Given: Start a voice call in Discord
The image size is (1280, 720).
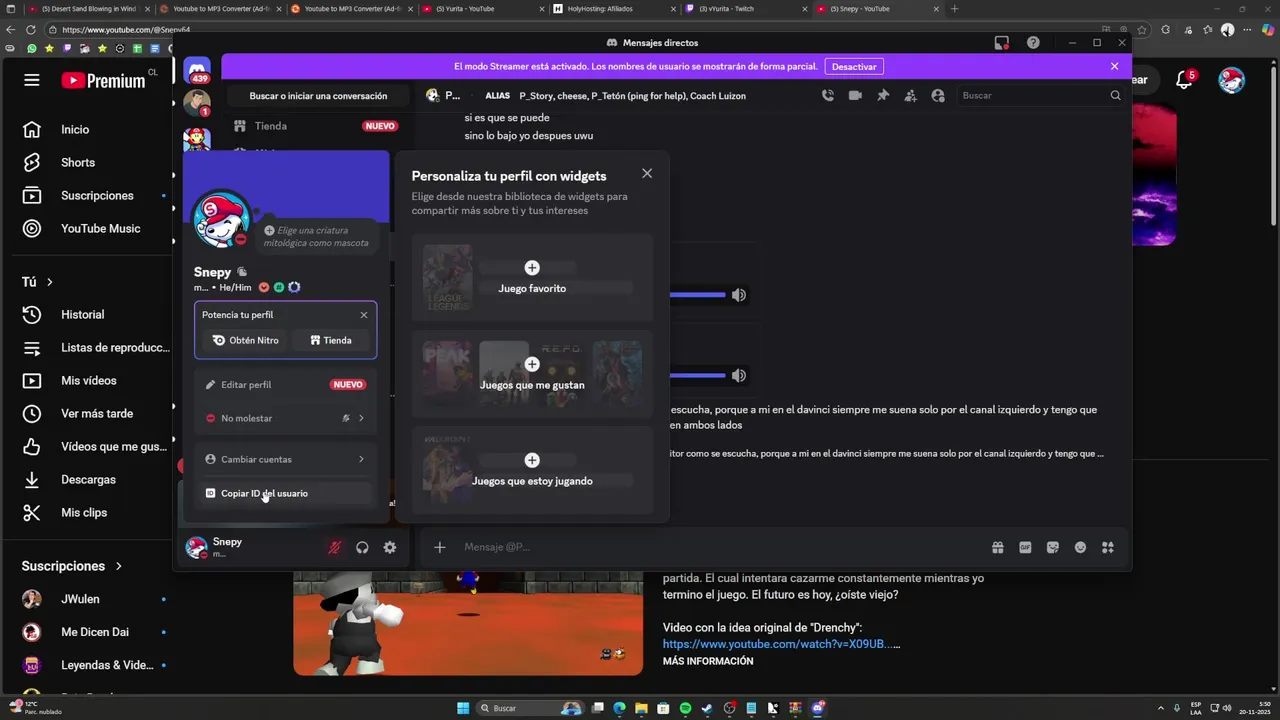Looking at the screenshot, I should (x=828, y=95).
